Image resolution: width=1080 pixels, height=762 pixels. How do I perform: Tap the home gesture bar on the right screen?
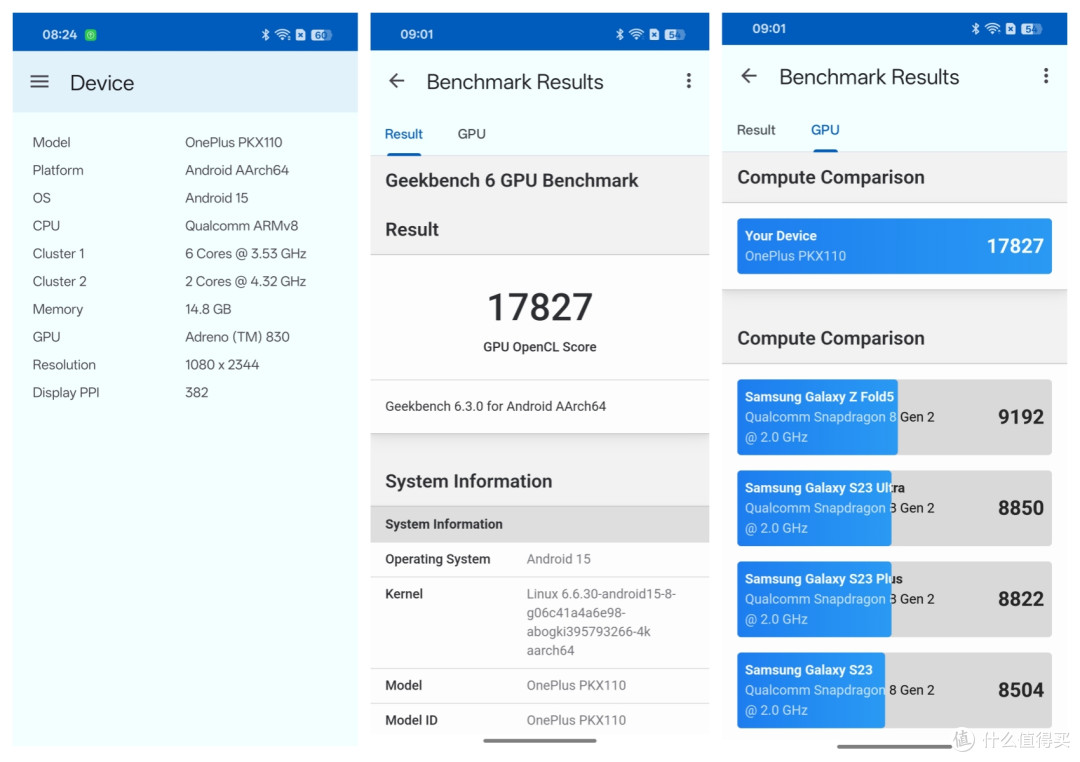click(x=894, y=746)
